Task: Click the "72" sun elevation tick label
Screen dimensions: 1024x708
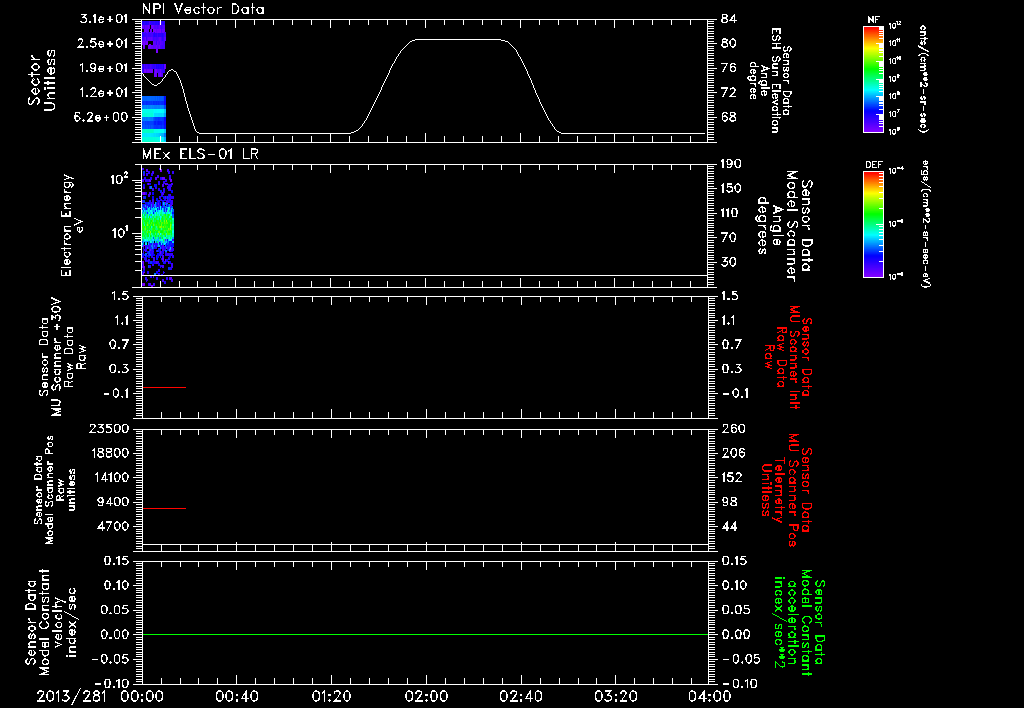Action: click(x=729, y=93)
